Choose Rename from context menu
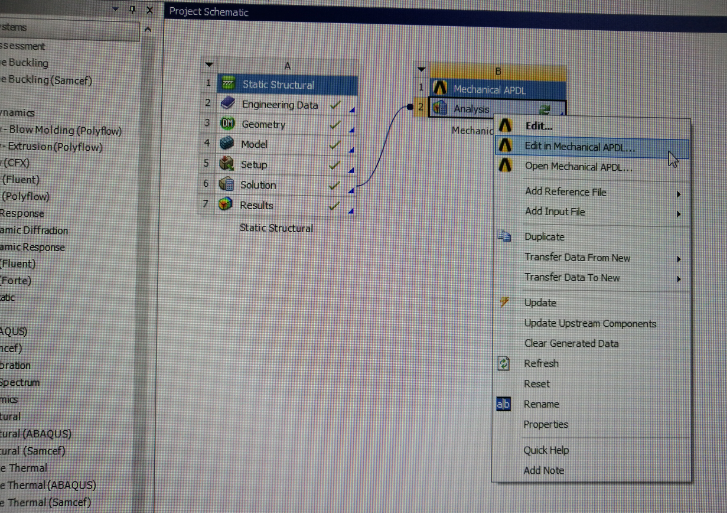This screenshot has height=513, width=727. tap(592, 404)
